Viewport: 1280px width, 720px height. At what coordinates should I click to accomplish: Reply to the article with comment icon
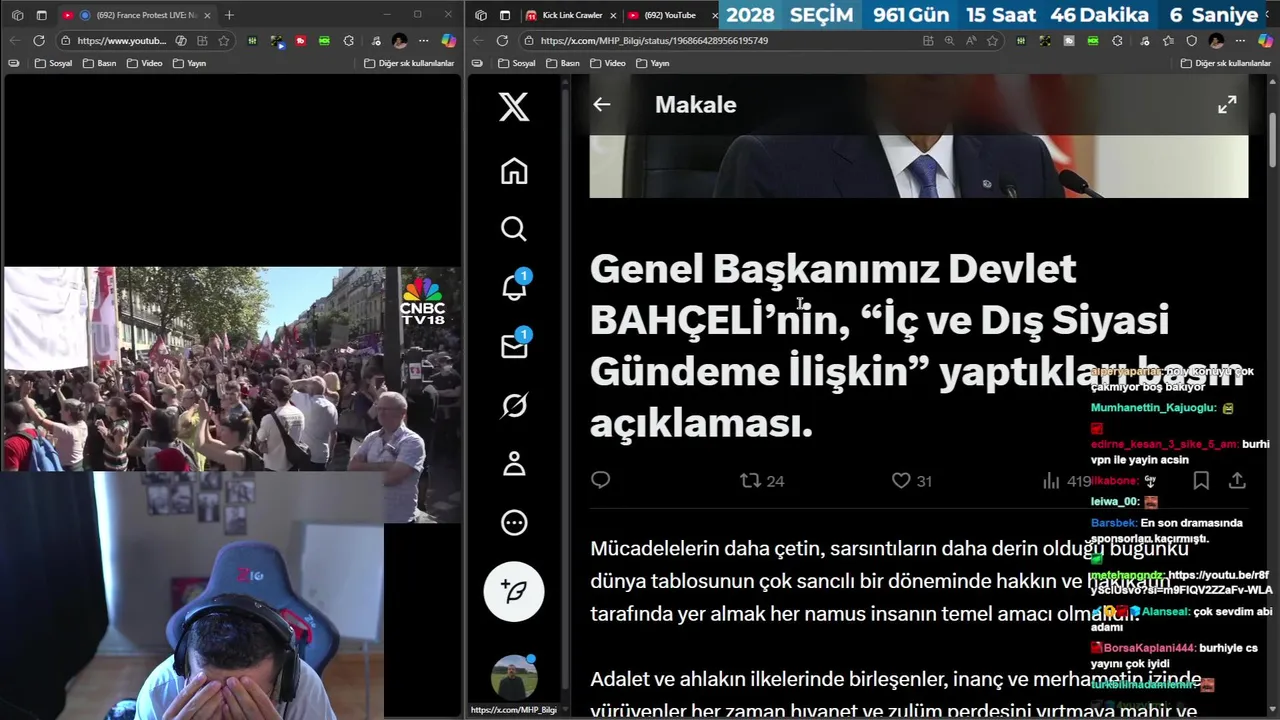(600, 480)
